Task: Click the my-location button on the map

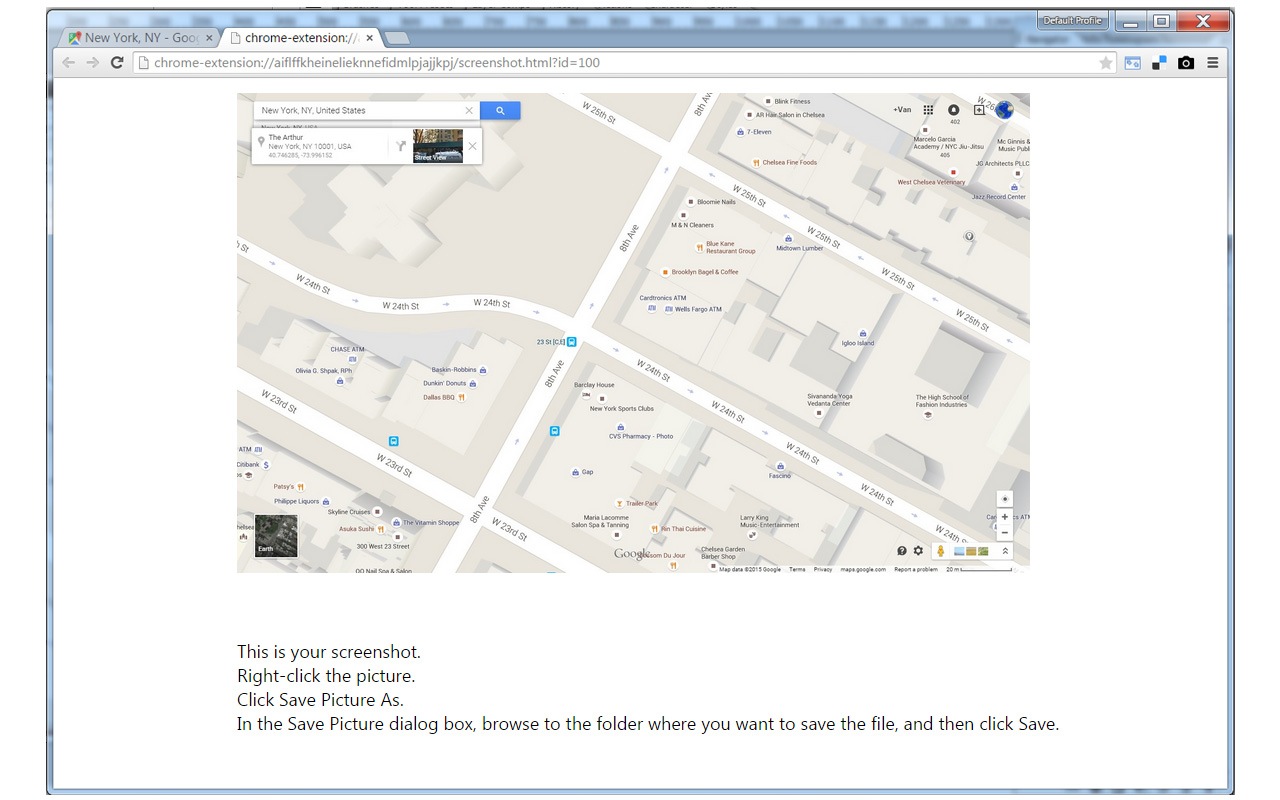Action: click(x=1005, y=499)
